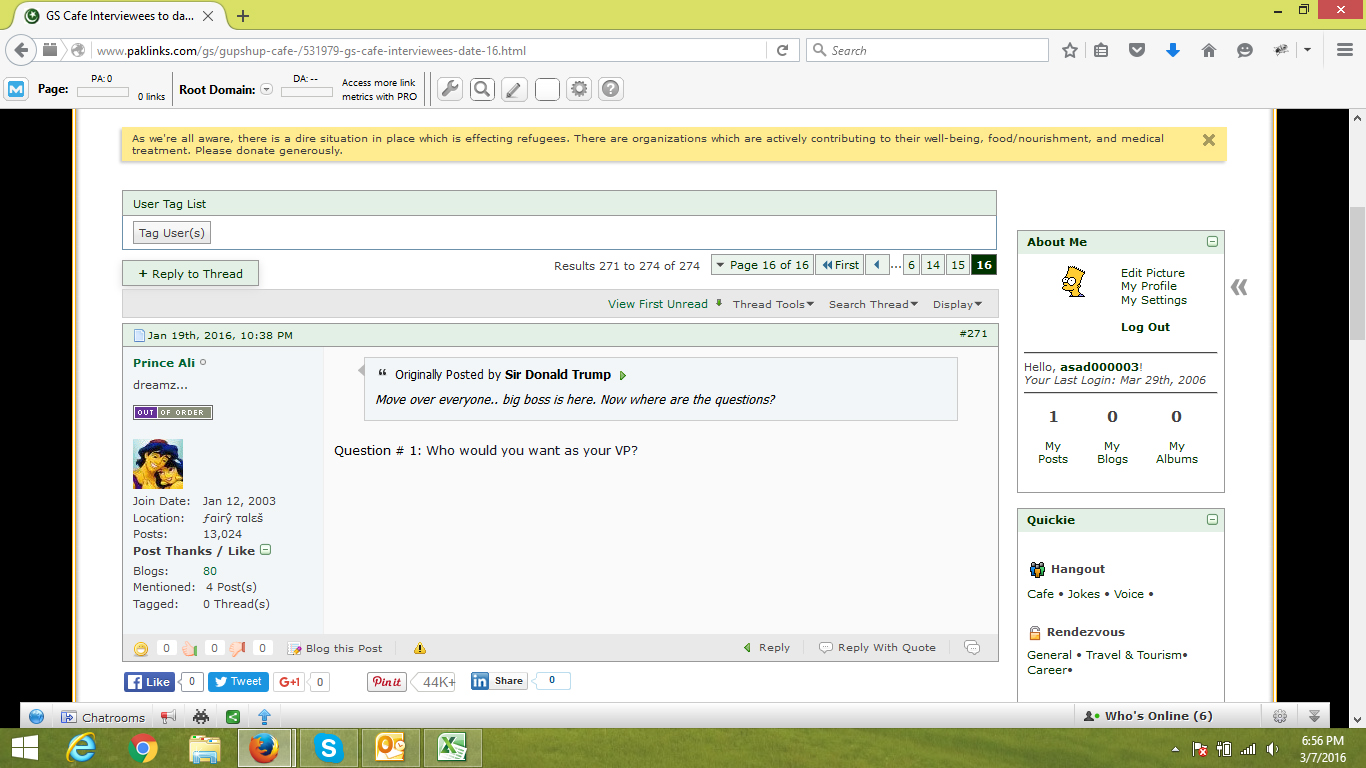Viewport: 1366px width, 768px height.
Task: Open MozBar help question mark icon
Action: [611, 89]
